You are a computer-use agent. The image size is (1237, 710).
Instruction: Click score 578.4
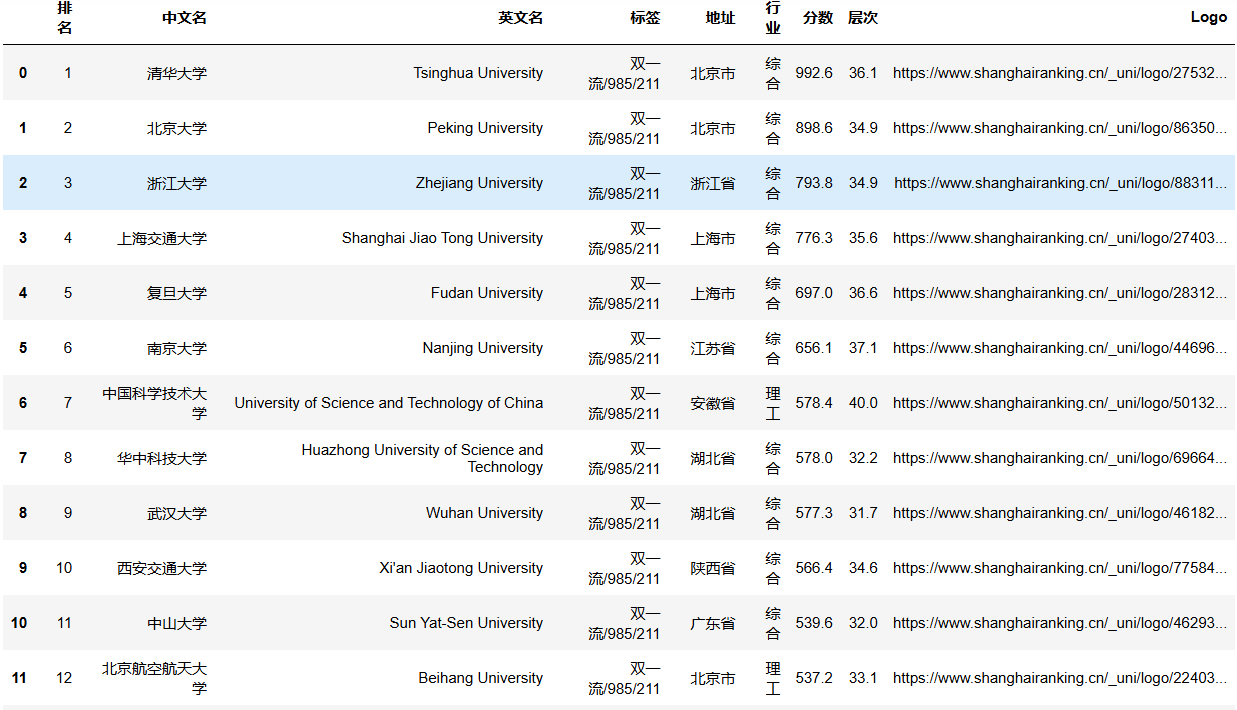[814, 403]
